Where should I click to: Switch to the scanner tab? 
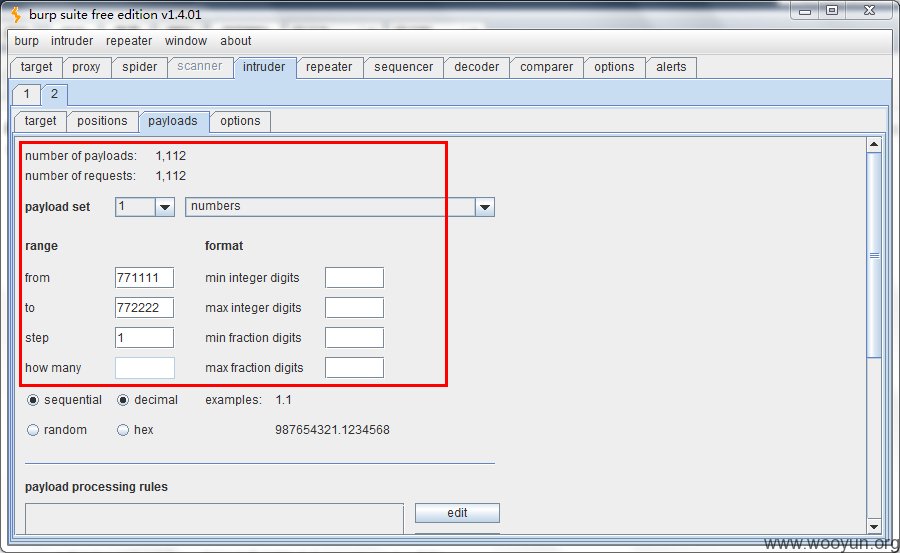(x=199, y=67)
